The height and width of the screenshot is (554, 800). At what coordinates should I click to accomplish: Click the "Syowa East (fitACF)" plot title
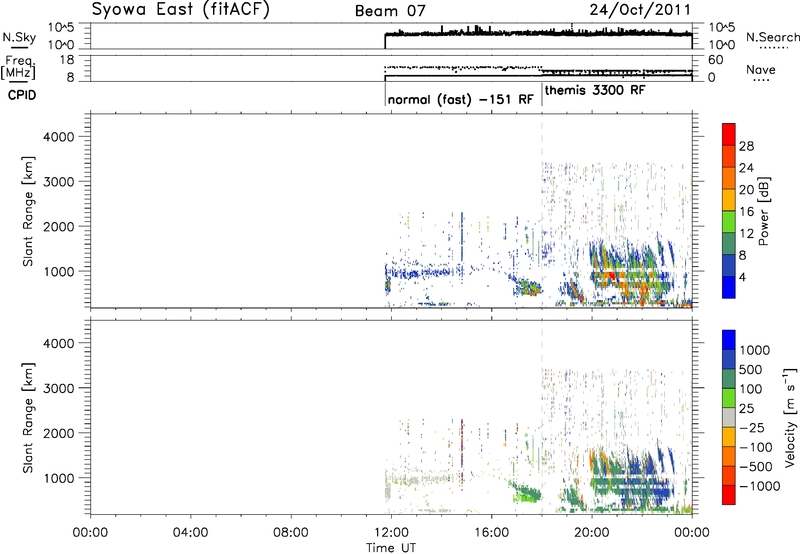point(180,9)
